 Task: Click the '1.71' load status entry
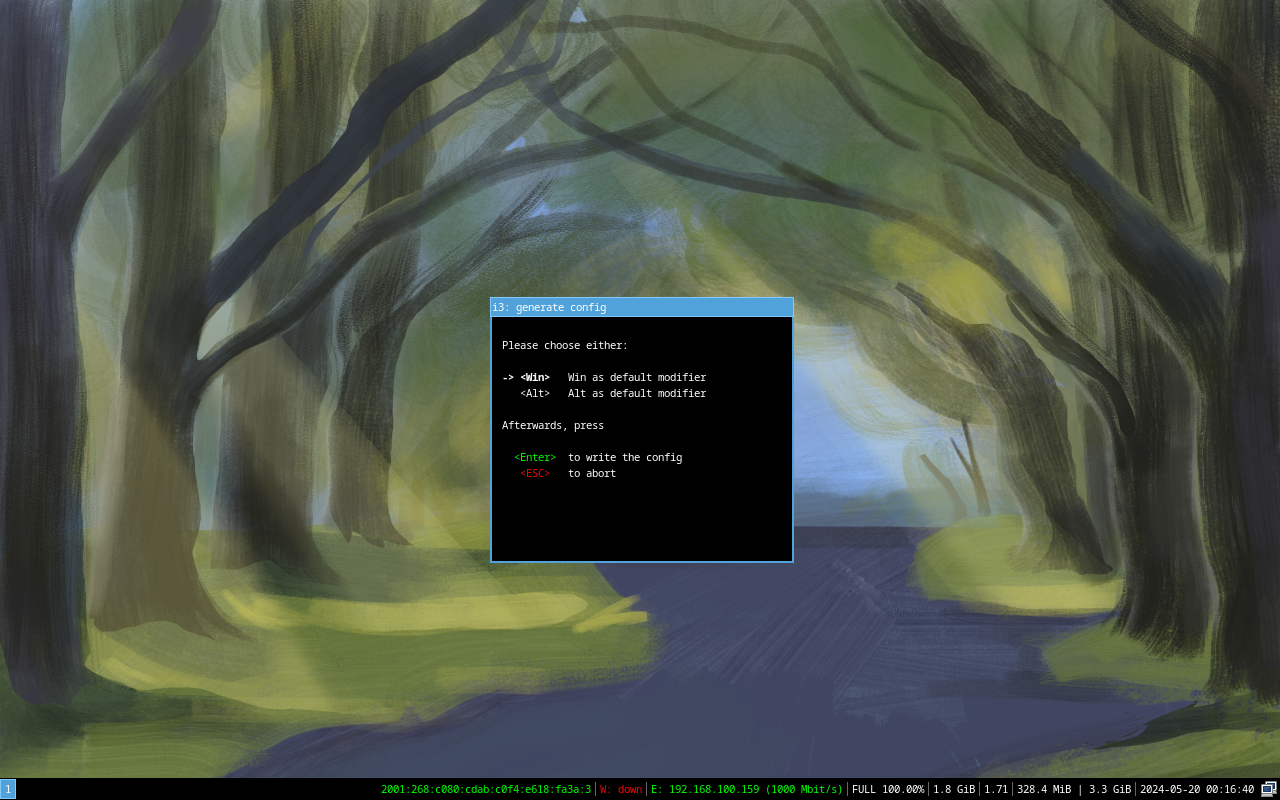point(996,789)
